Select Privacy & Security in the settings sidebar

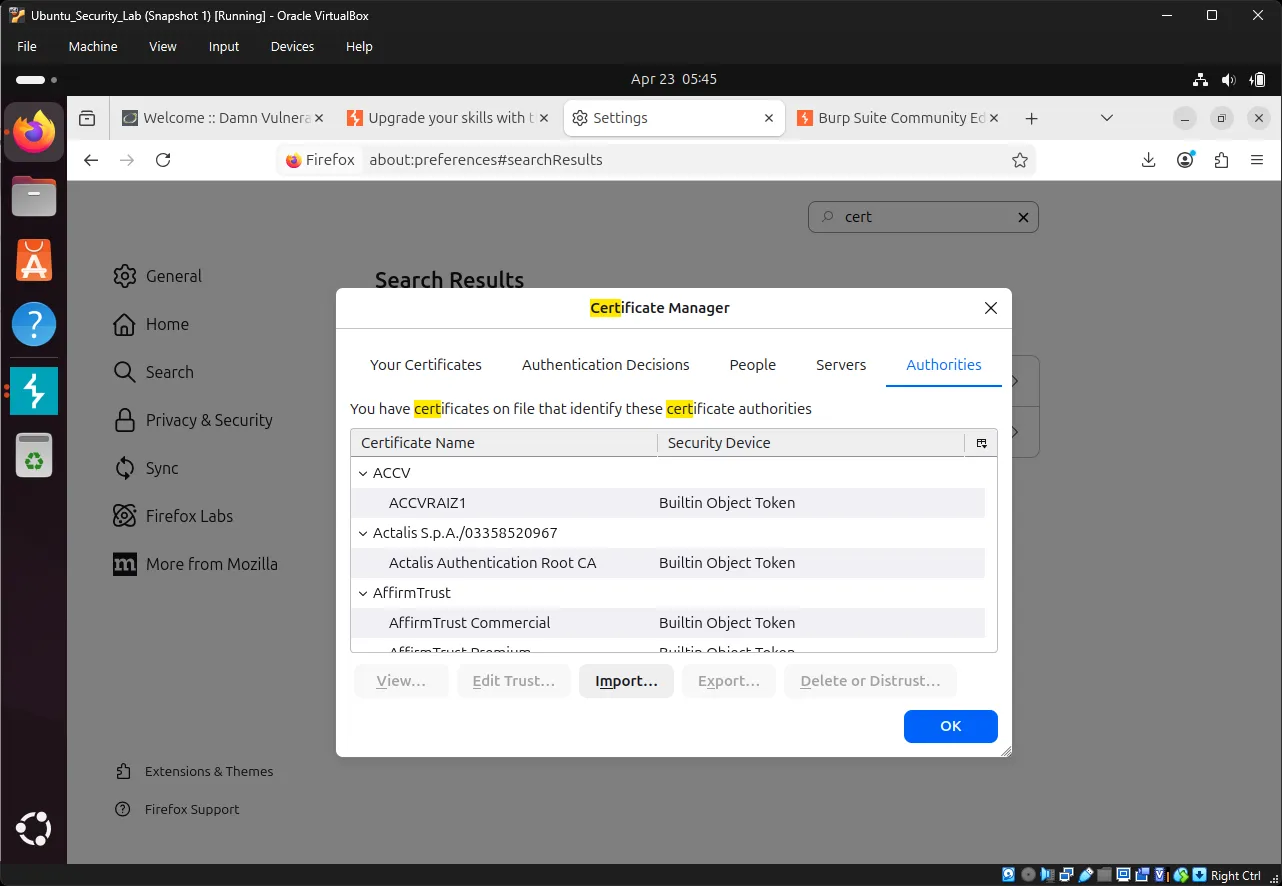209,420
